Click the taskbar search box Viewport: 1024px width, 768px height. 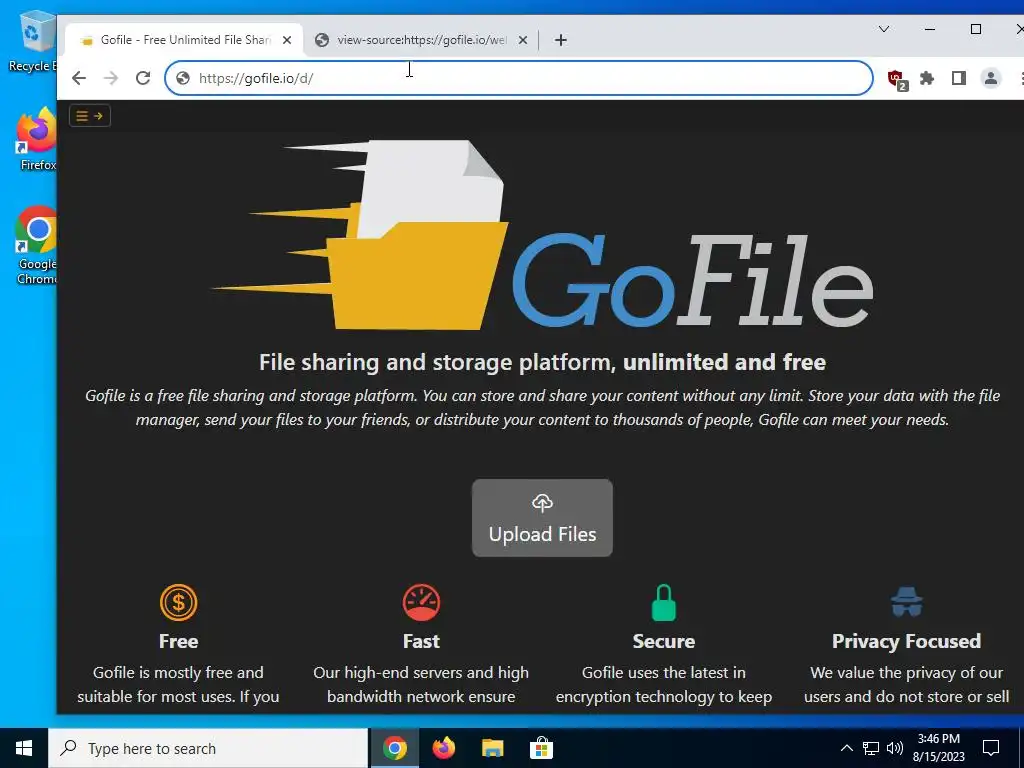[x=208, y=748]
